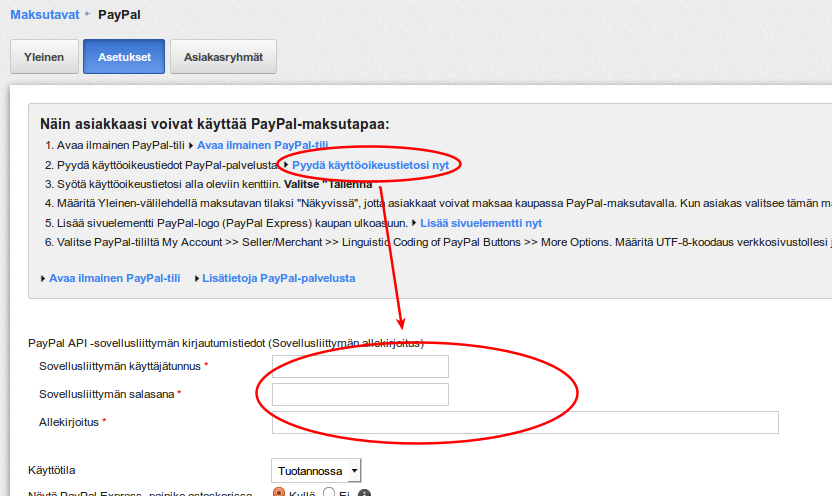The height and width of the screenshot is (496, 832).
Task: Open the Asiakasryhmät tab
Action: [x=223, y=57]
